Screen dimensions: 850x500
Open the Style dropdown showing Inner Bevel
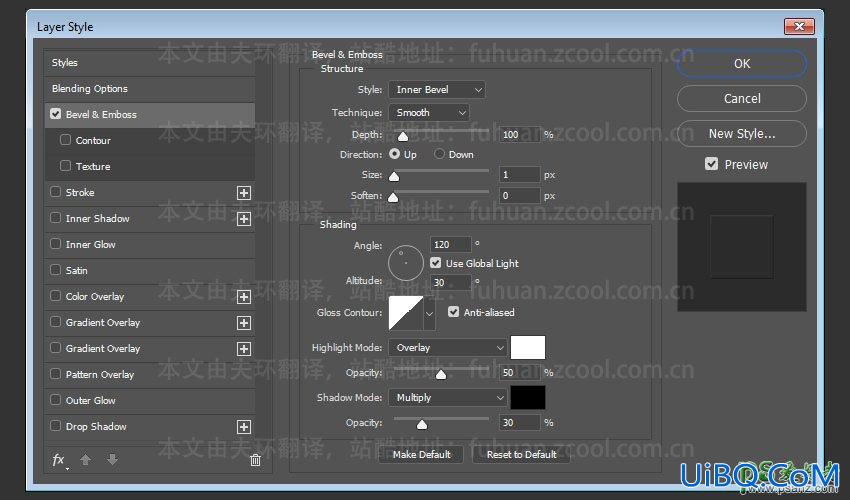(x=437, y=90)
